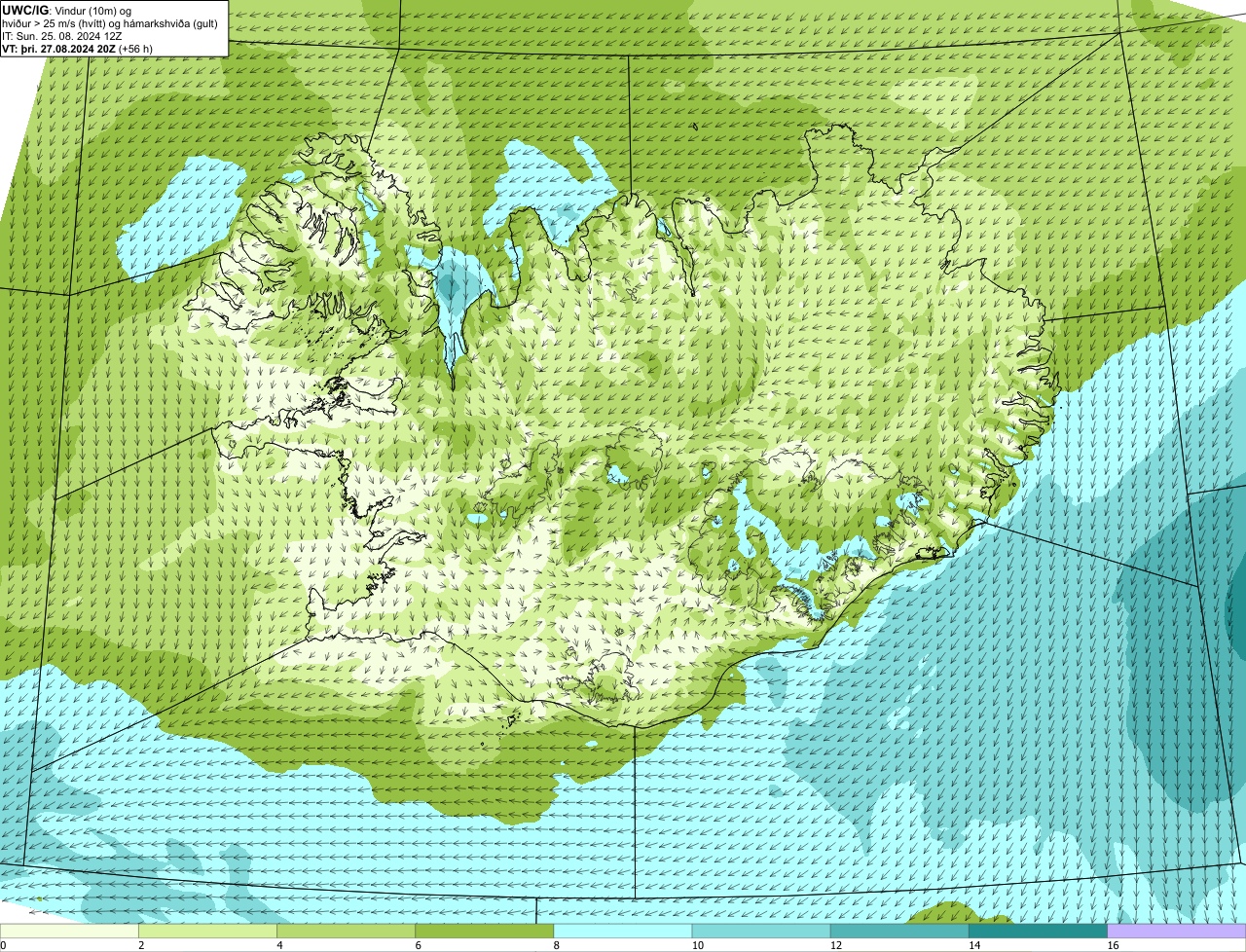Click the purple above-16 m/s legend swatch

[x=1177, y=932]
